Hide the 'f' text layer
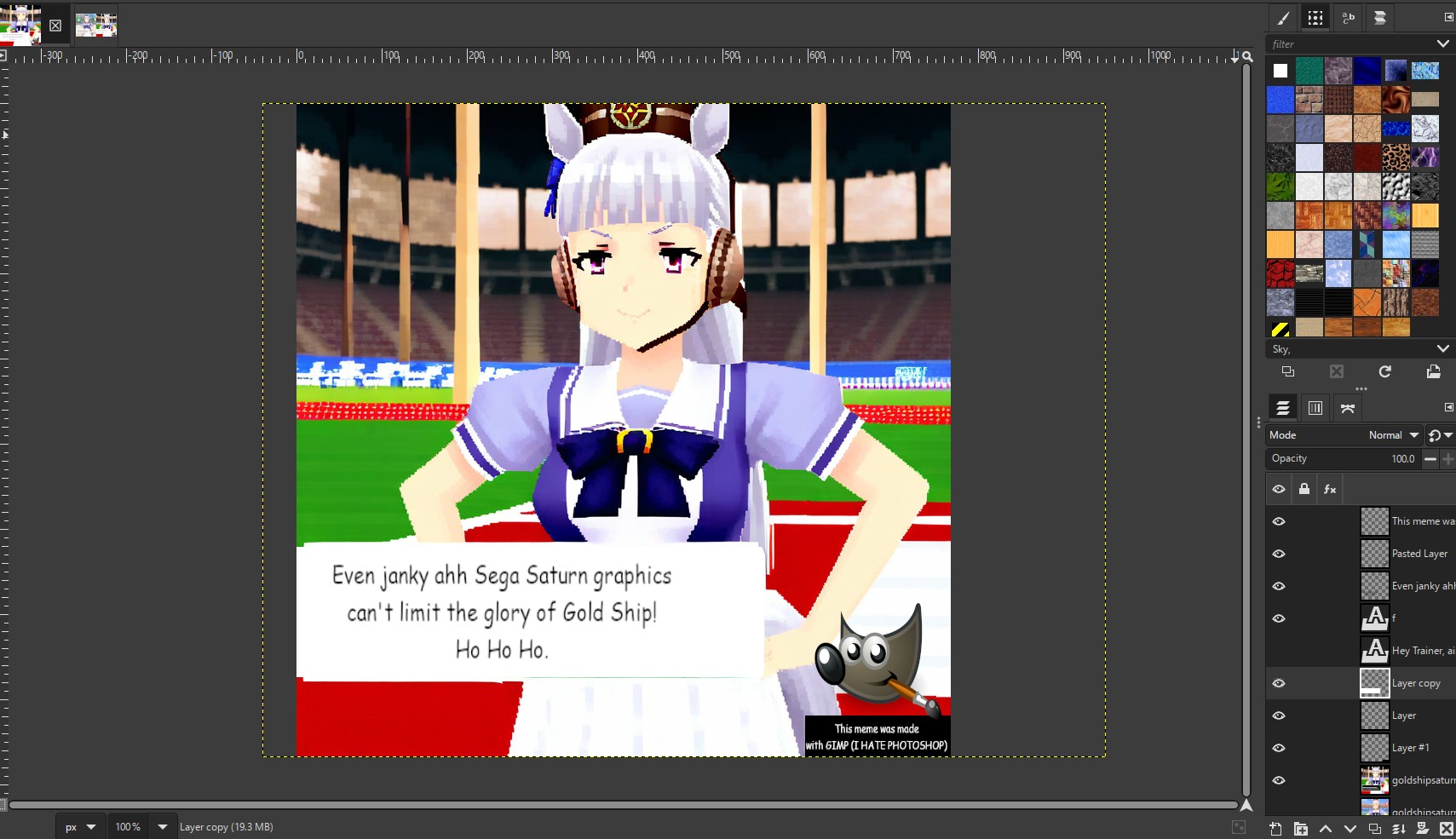 [x=1279, y=618]
